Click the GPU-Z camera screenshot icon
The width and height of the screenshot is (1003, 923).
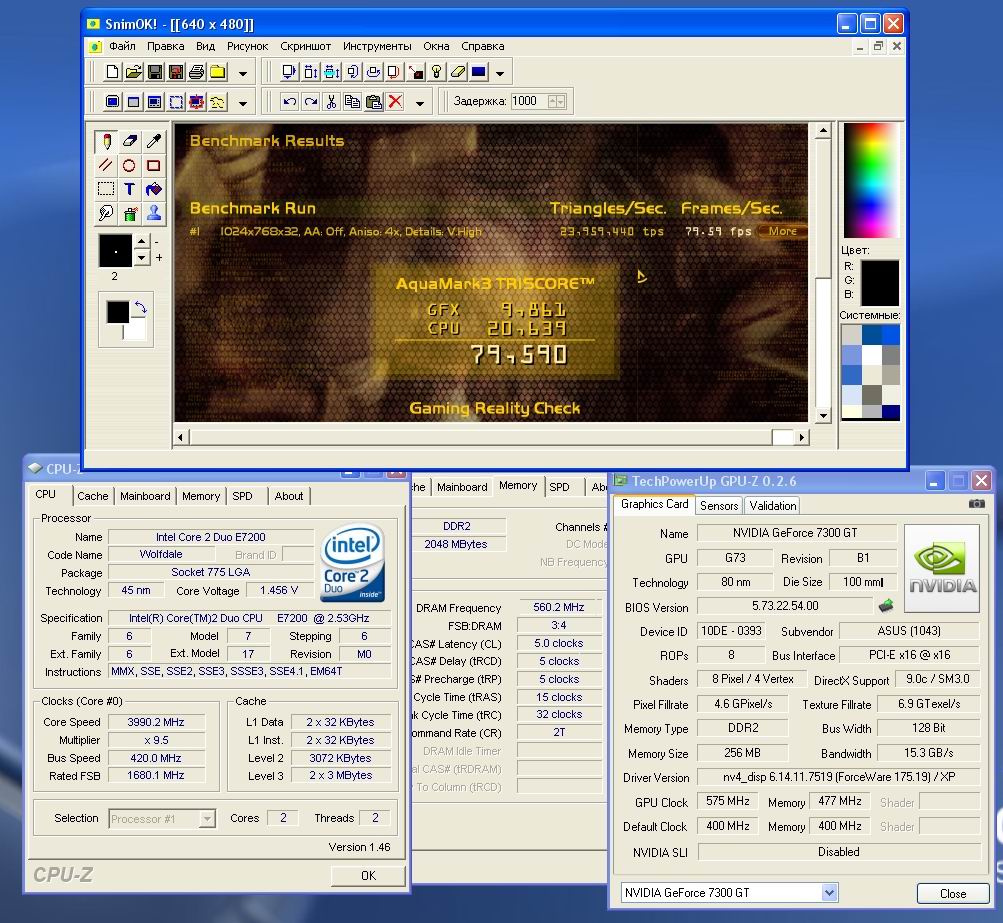[x=977, y=504]
